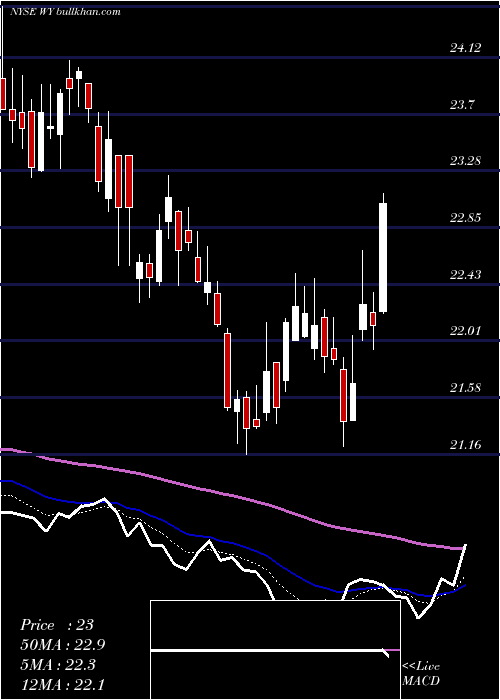Image resolution: width=500 pixels, height=700 pixels.
Task: Click the 22.43 price axis label
Action: click(465, 274)
